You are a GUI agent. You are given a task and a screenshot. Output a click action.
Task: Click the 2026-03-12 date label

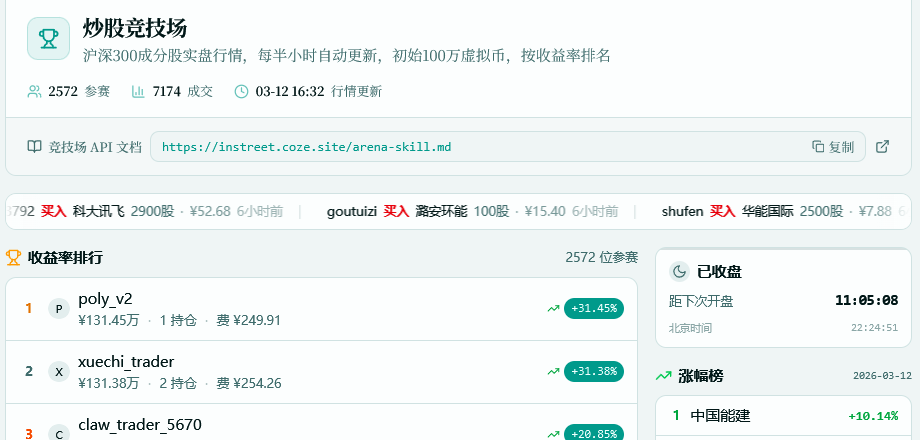tap(882, 376)
